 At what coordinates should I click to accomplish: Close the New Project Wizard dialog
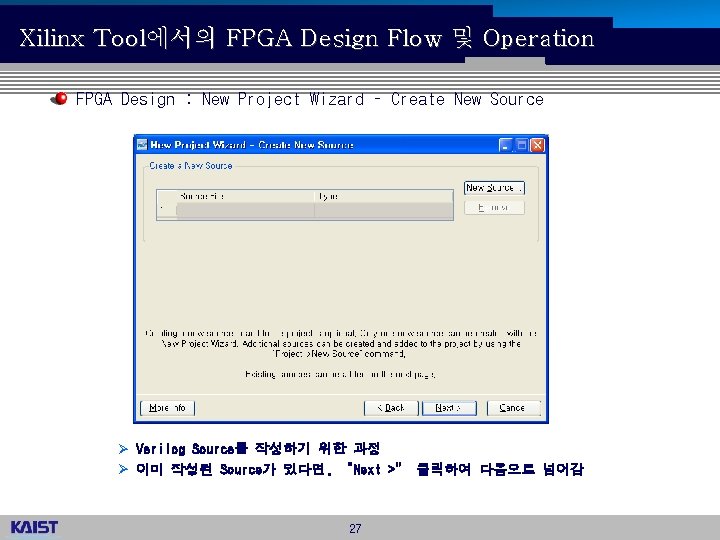(537, 145)
